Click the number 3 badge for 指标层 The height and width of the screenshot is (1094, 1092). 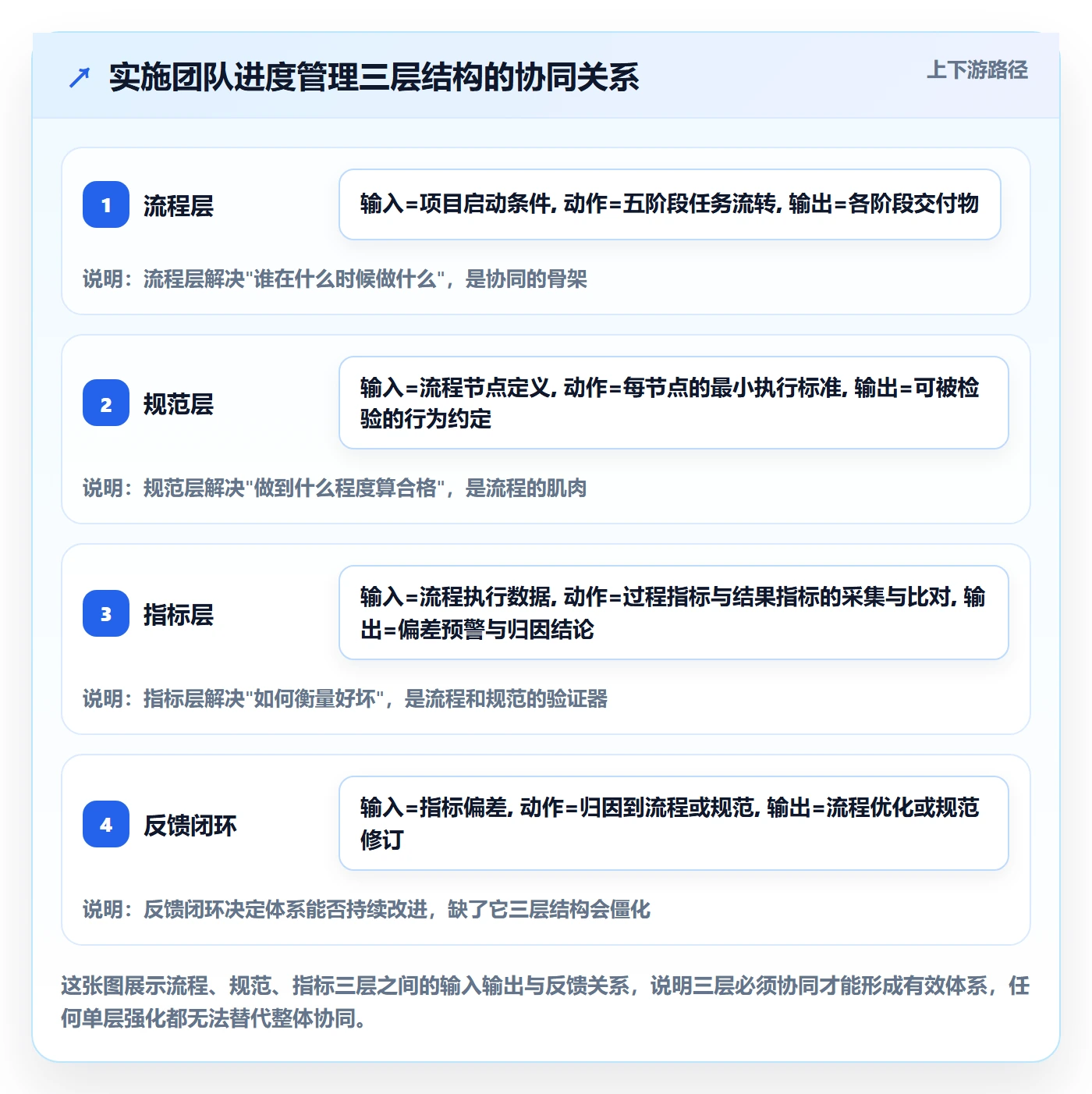coord(106,613)
